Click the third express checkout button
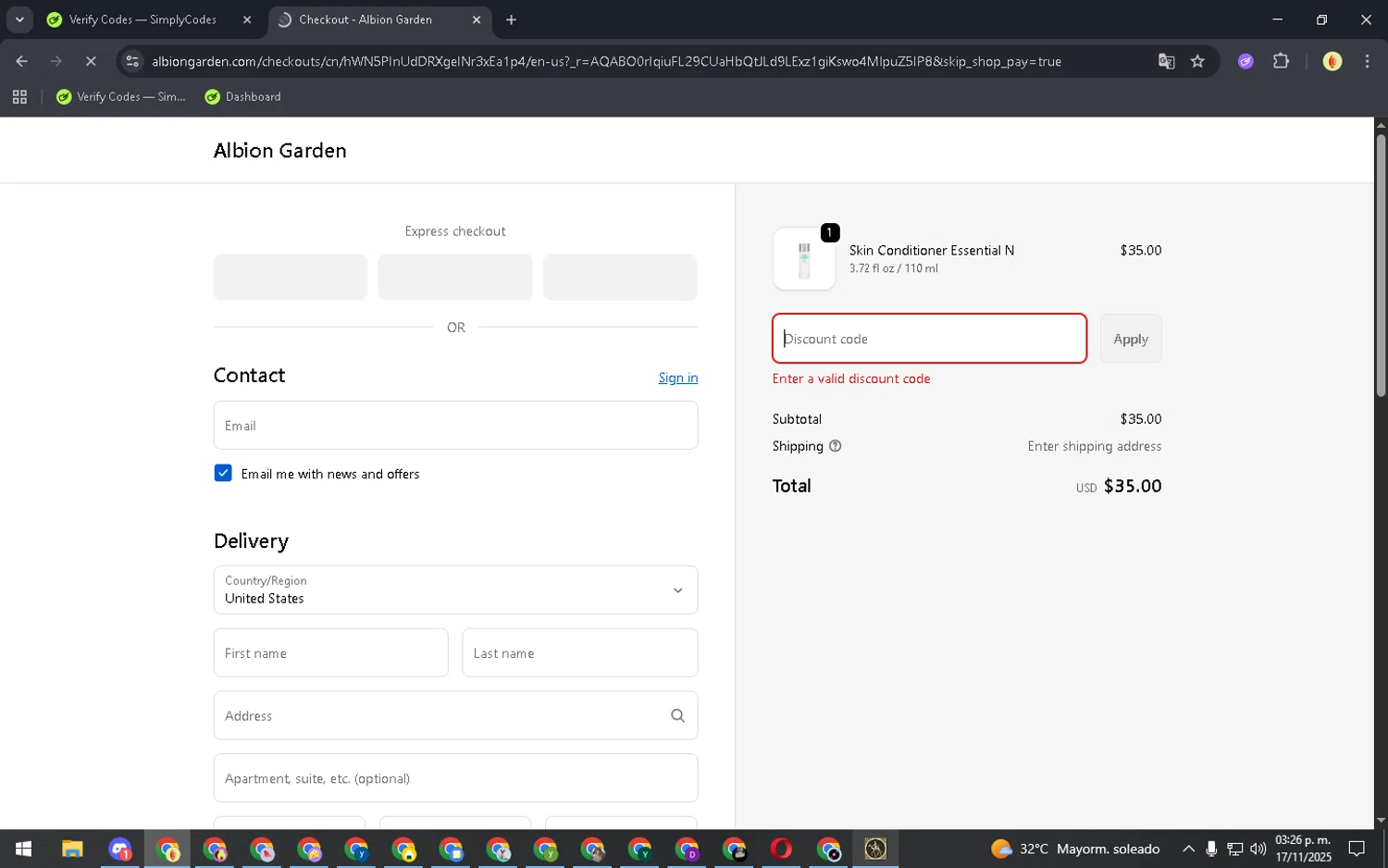Image resolution: width=1388 pixels, height=868 pixels. [620, 277]
